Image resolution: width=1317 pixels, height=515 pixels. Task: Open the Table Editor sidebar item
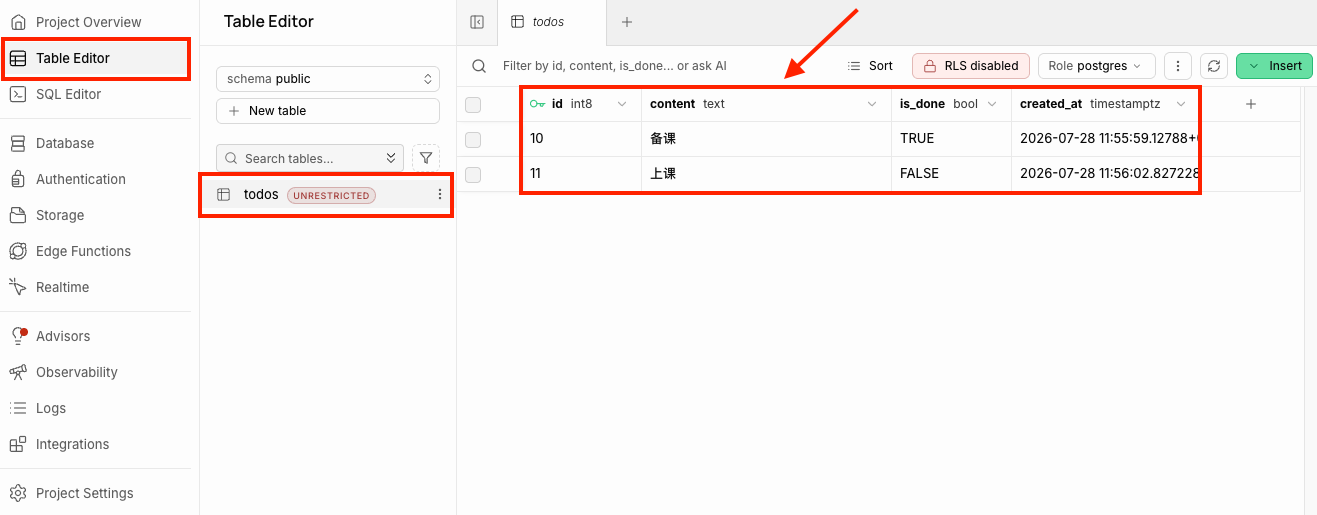pos(96,58)
